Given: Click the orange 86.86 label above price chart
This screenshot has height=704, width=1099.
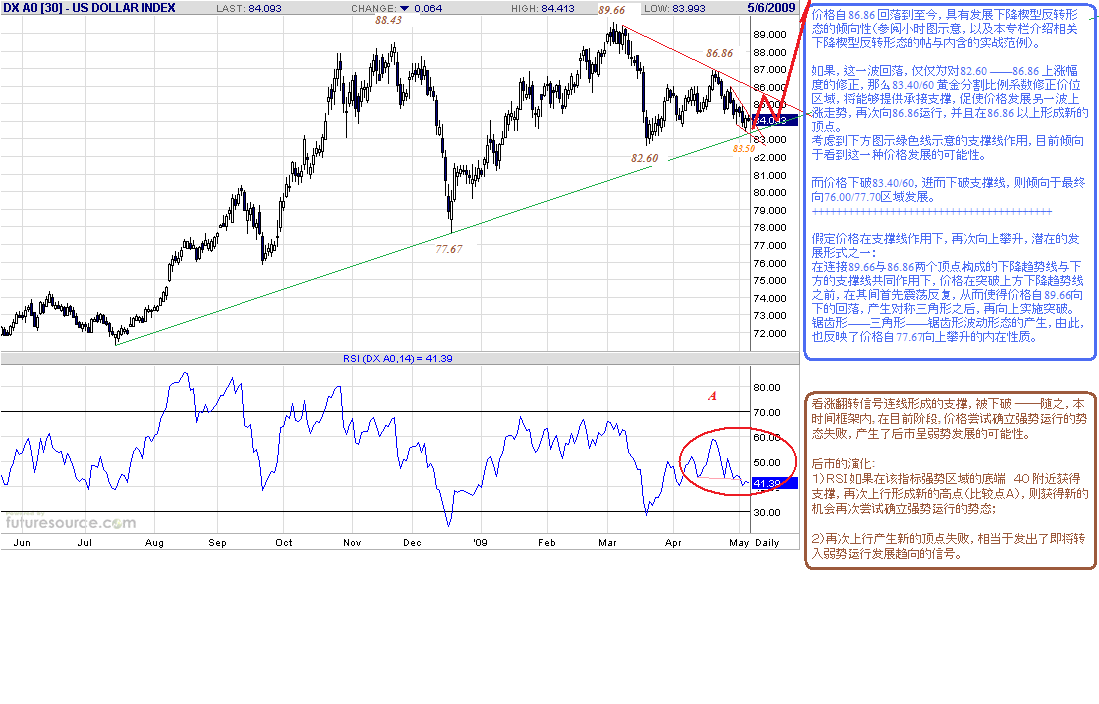Looking at the screenshot, I should click(719, 53).
